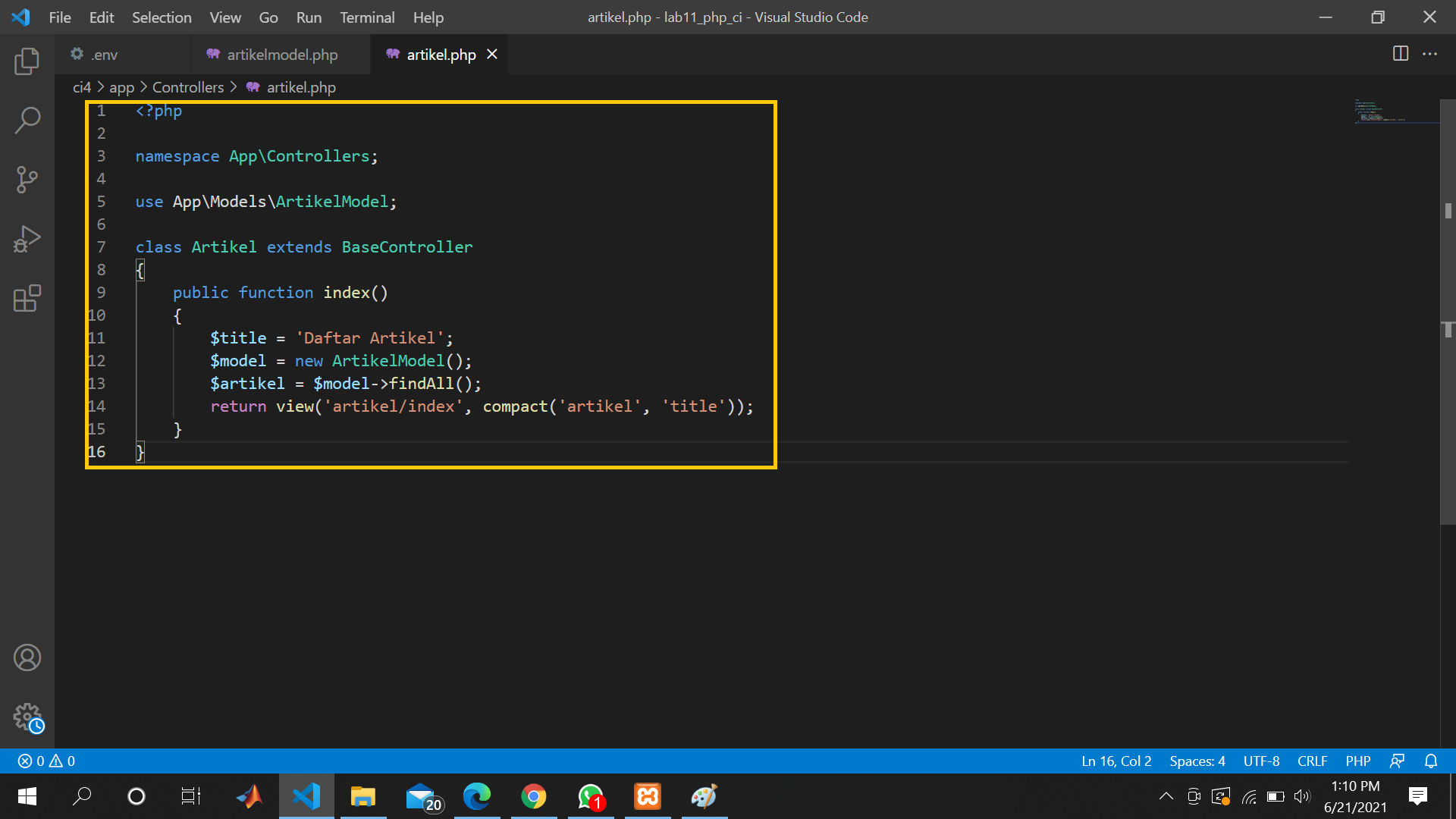The width and height of the screenshot is (1456, 819).
Task: Open the Run menu
Action: pos(309,17)
